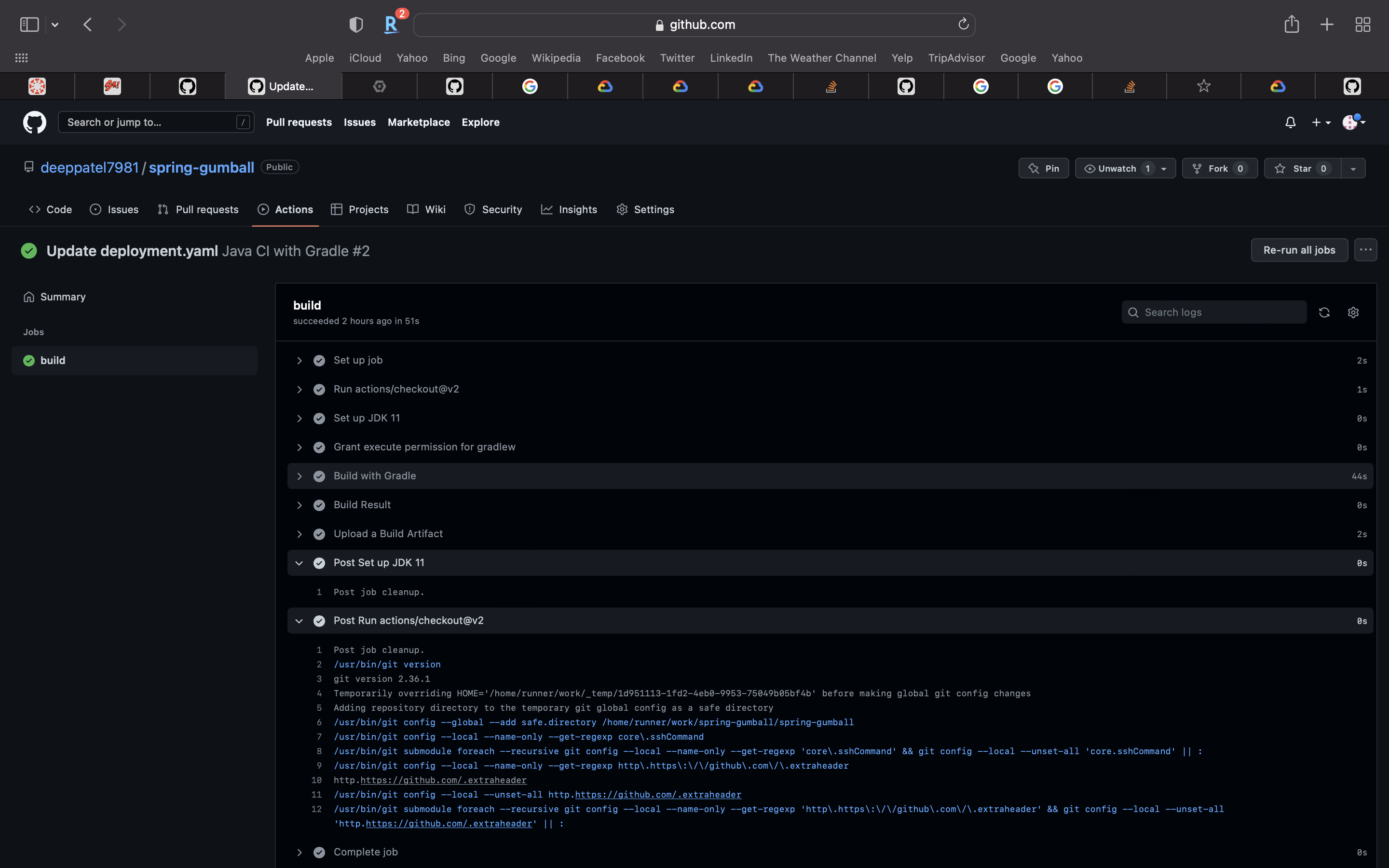Screen dimensions: 1389x868
Task: Show Safari tab overview grid
Action: pyautogui.click(x=1362, y=24)
